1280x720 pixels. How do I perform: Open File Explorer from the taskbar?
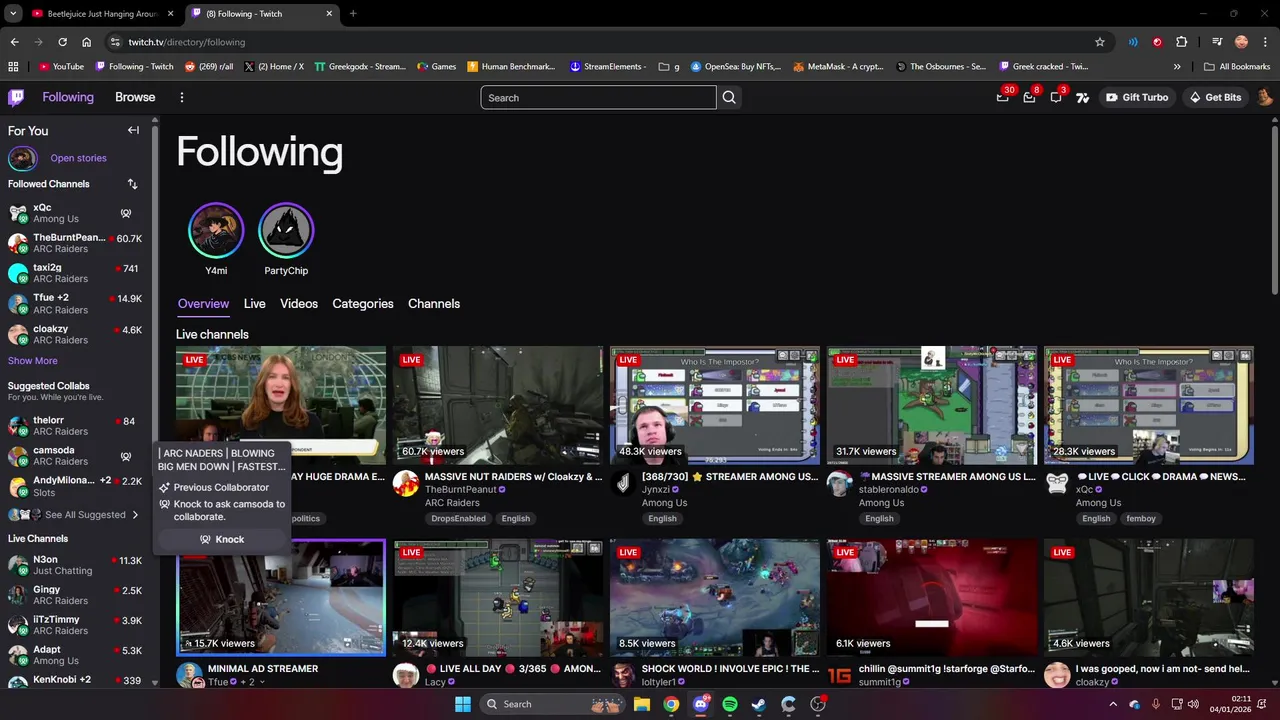tap(642, 704)
